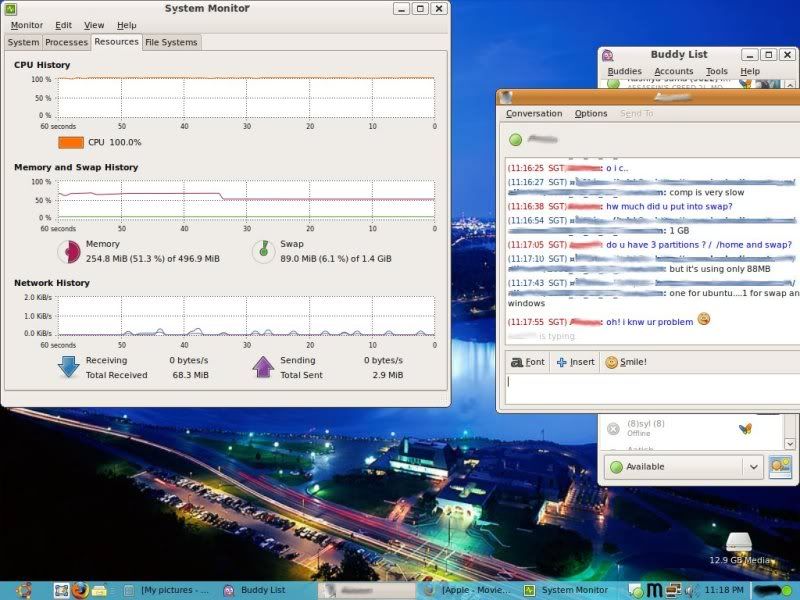Open the Monitor menu in System Monitor

click(27, 25)
